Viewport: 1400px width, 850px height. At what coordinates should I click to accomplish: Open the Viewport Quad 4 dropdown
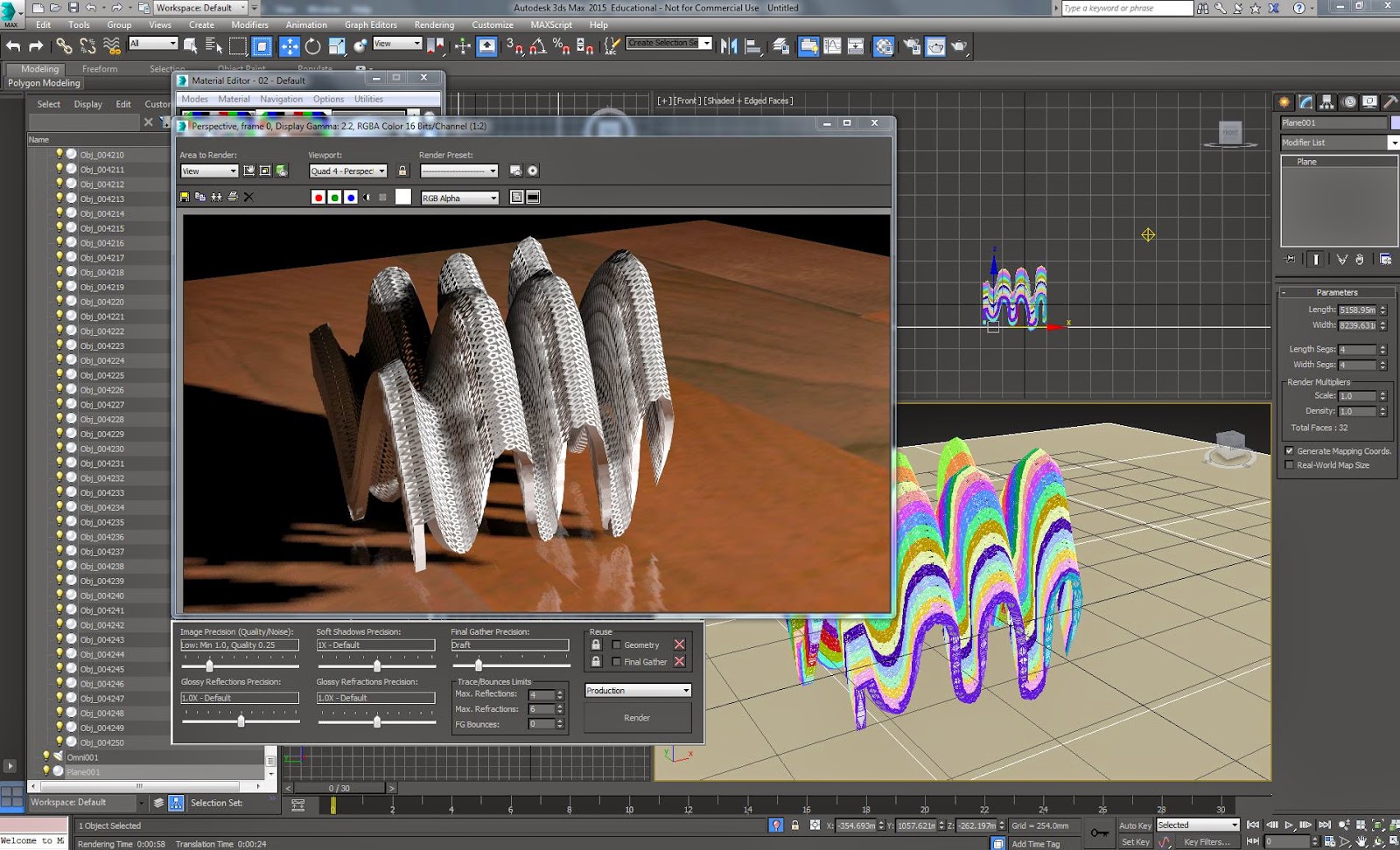pos(348,171)
